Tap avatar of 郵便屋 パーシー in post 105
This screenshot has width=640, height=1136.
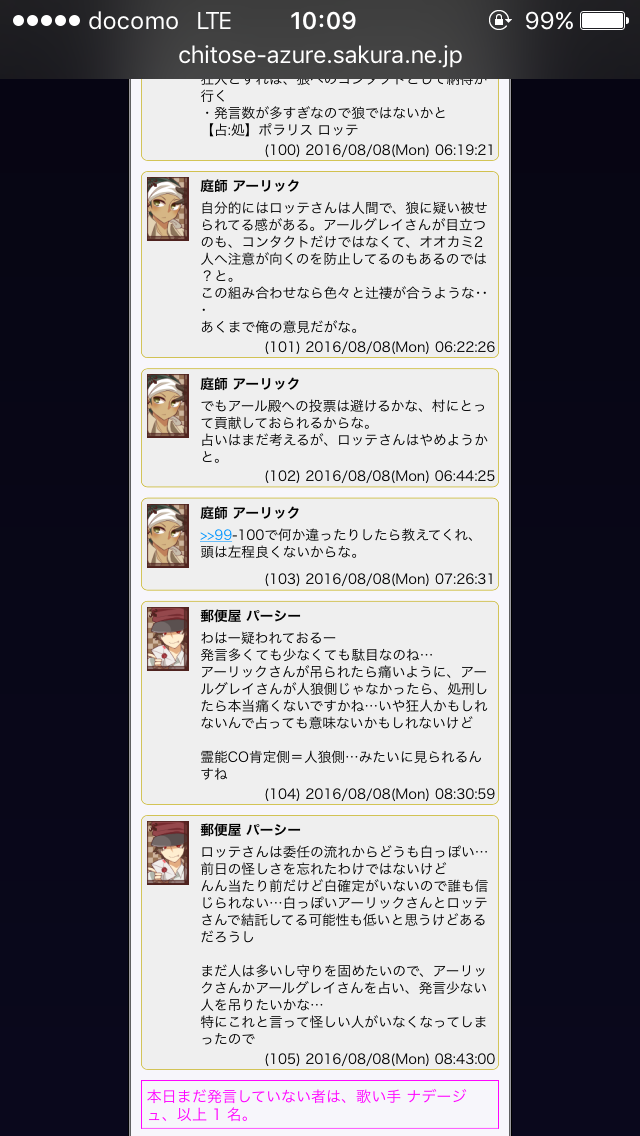(x=168, y=853)
